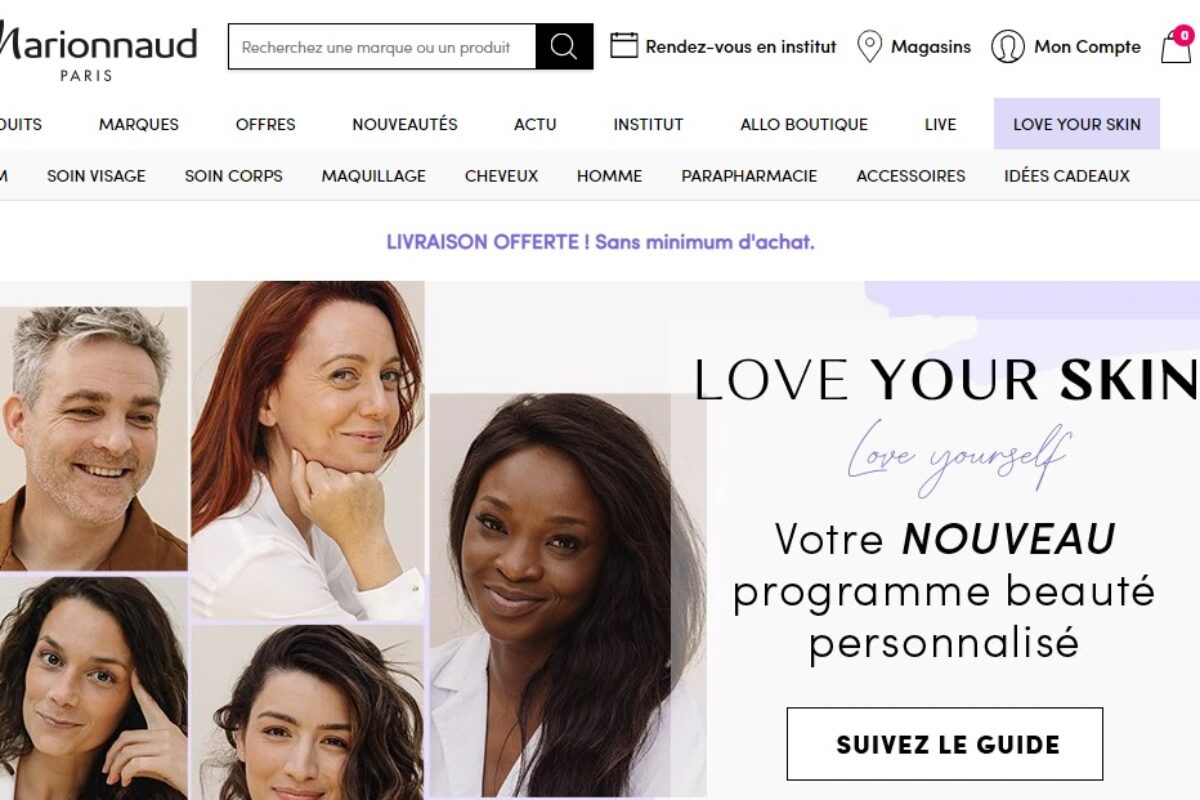Browse the IDÉES CADEAUX category
The height and width of the screenshot is (800, 1200).
tap(1067, 176)
